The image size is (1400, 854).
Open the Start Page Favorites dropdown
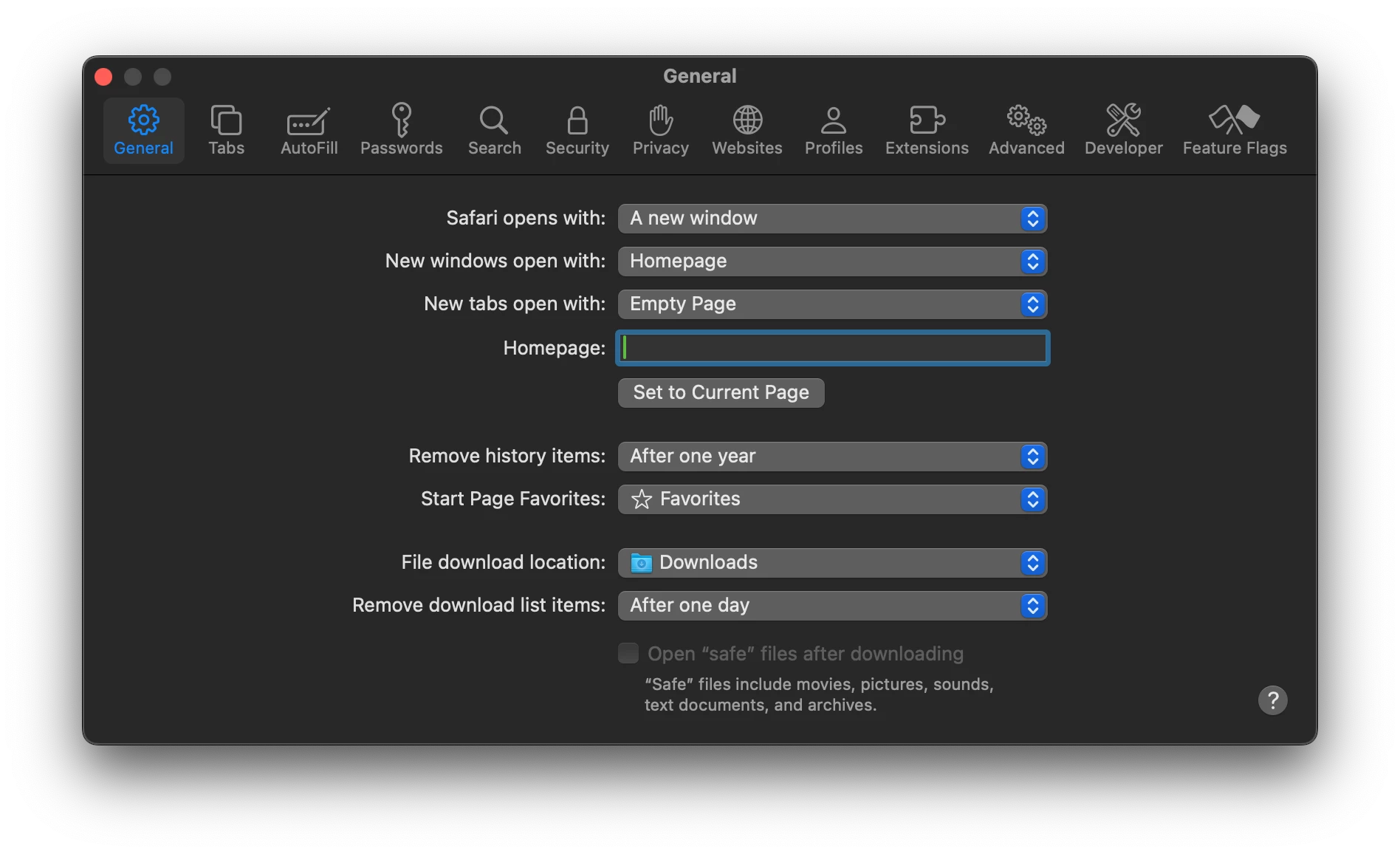tap(832, 499)
